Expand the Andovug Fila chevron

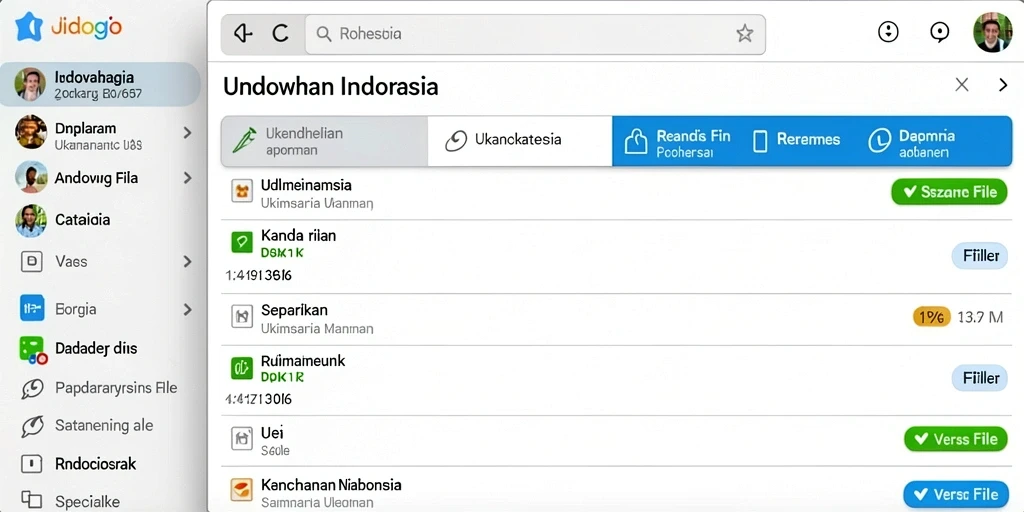point(187,178)
